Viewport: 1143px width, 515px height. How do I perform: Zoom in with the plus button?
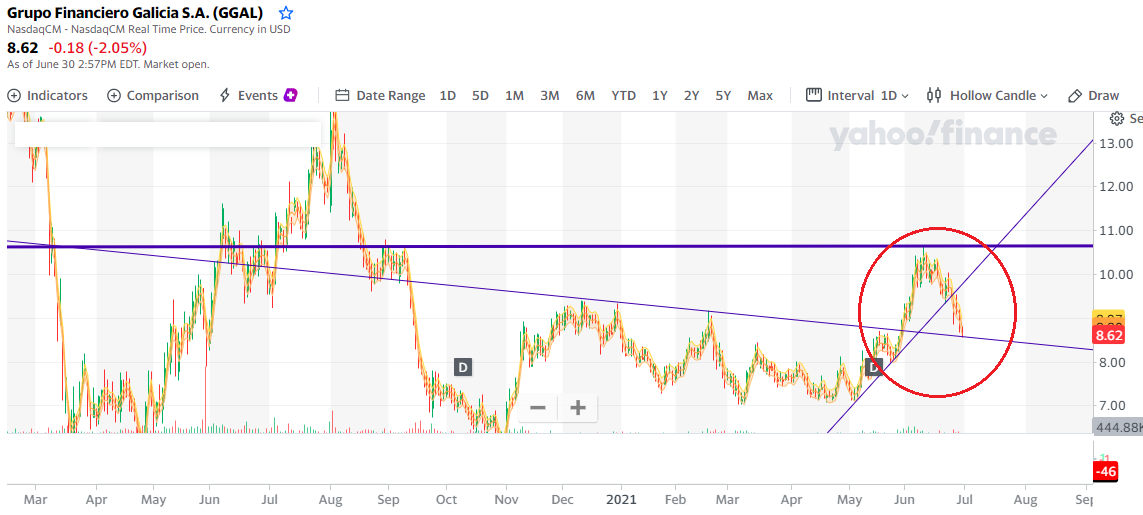tap(577, 408)
